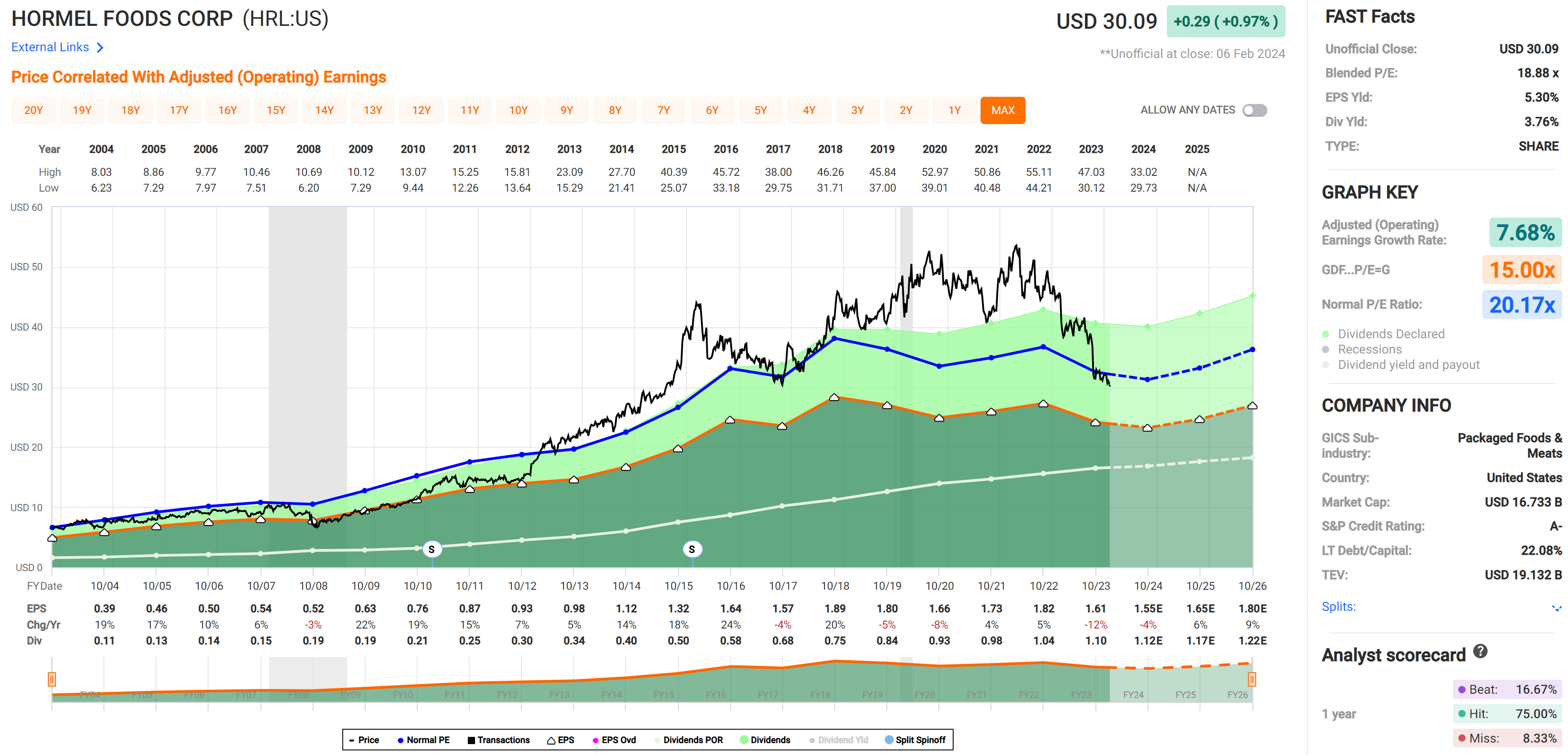The width and height of the screenshot is (1568, 755).
Task: Select the 10Y time range tab
Action: (x=518, y=110)
